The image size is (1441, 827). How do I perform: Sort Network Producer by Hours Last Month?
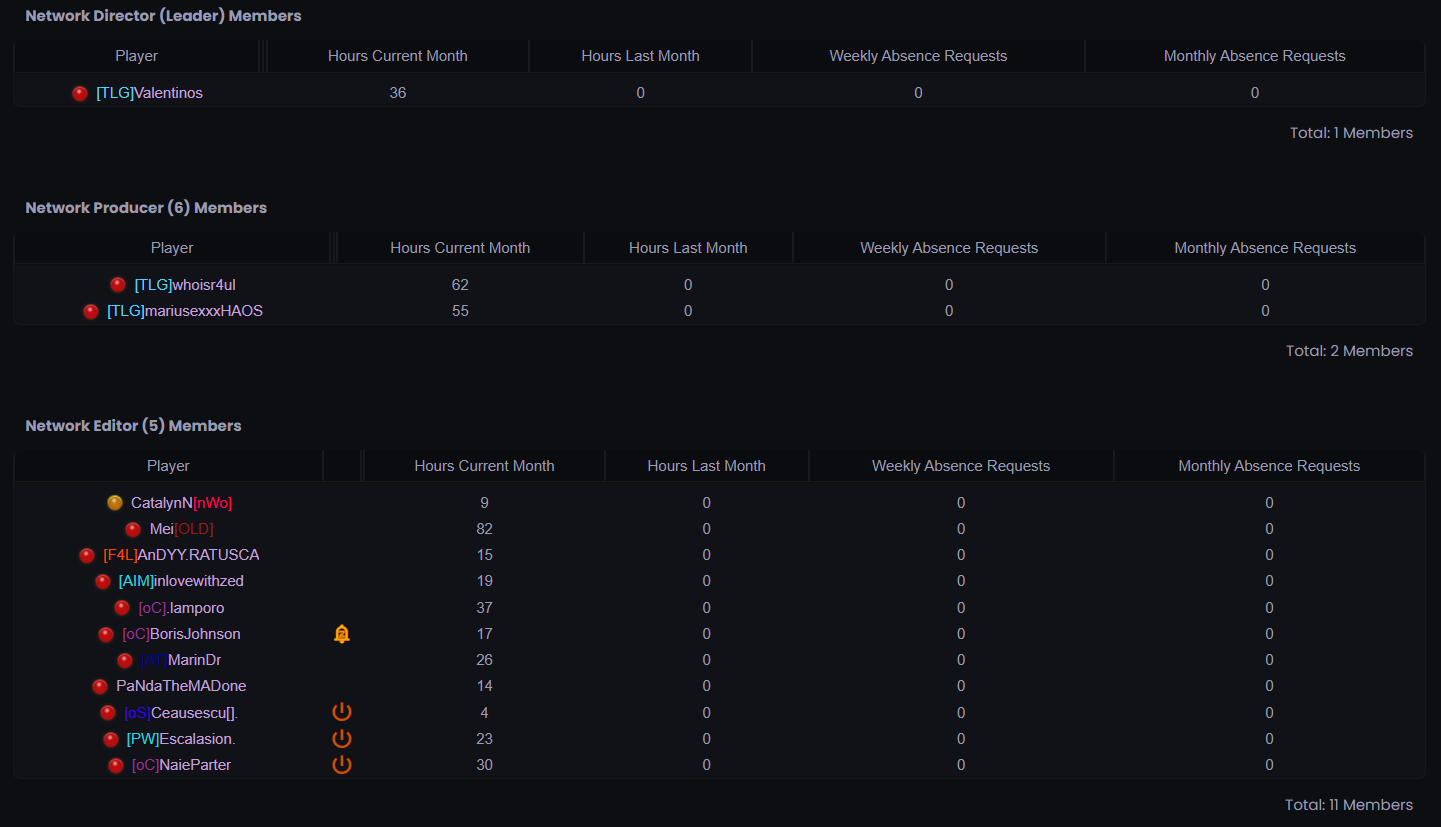(x=688, y=248)
